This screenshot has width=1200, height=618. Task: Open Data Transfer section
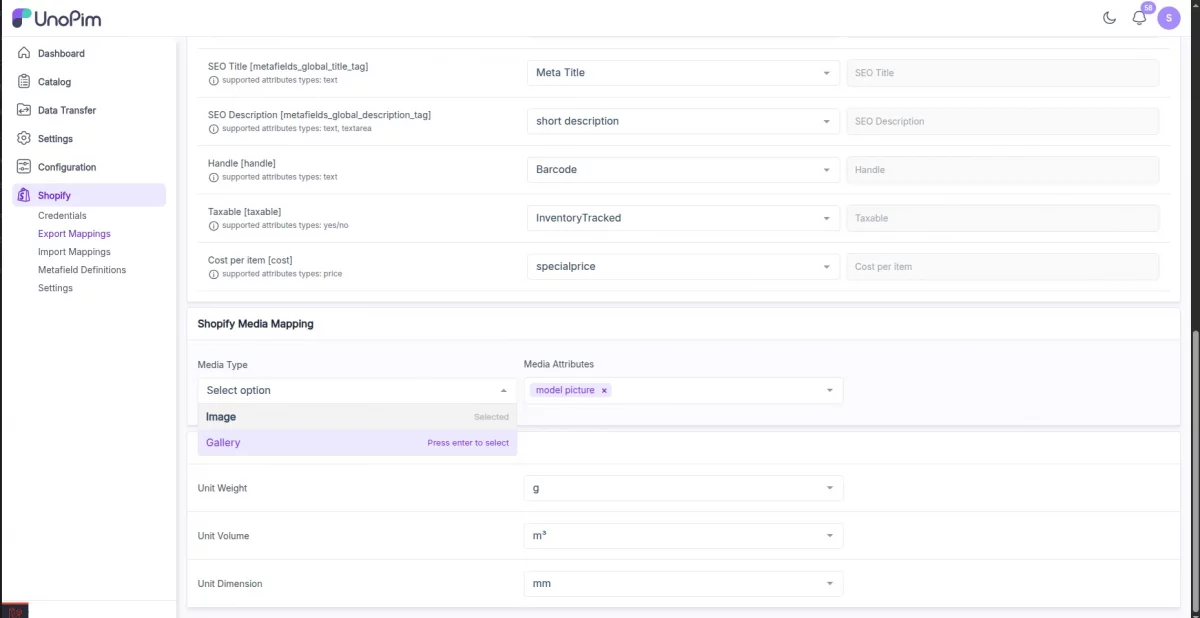pos(69,110)
